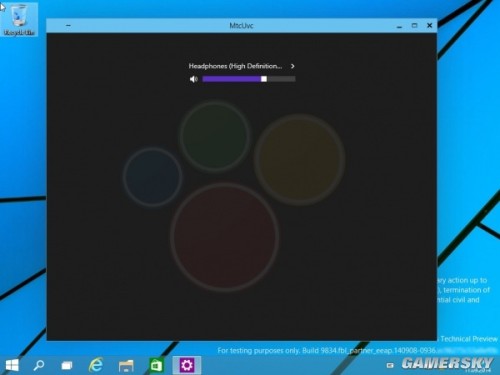The width and height of the screenshot is (500, 375).
Task: Click the MtcUvc window title text
Action: click(x=241, y=26)
